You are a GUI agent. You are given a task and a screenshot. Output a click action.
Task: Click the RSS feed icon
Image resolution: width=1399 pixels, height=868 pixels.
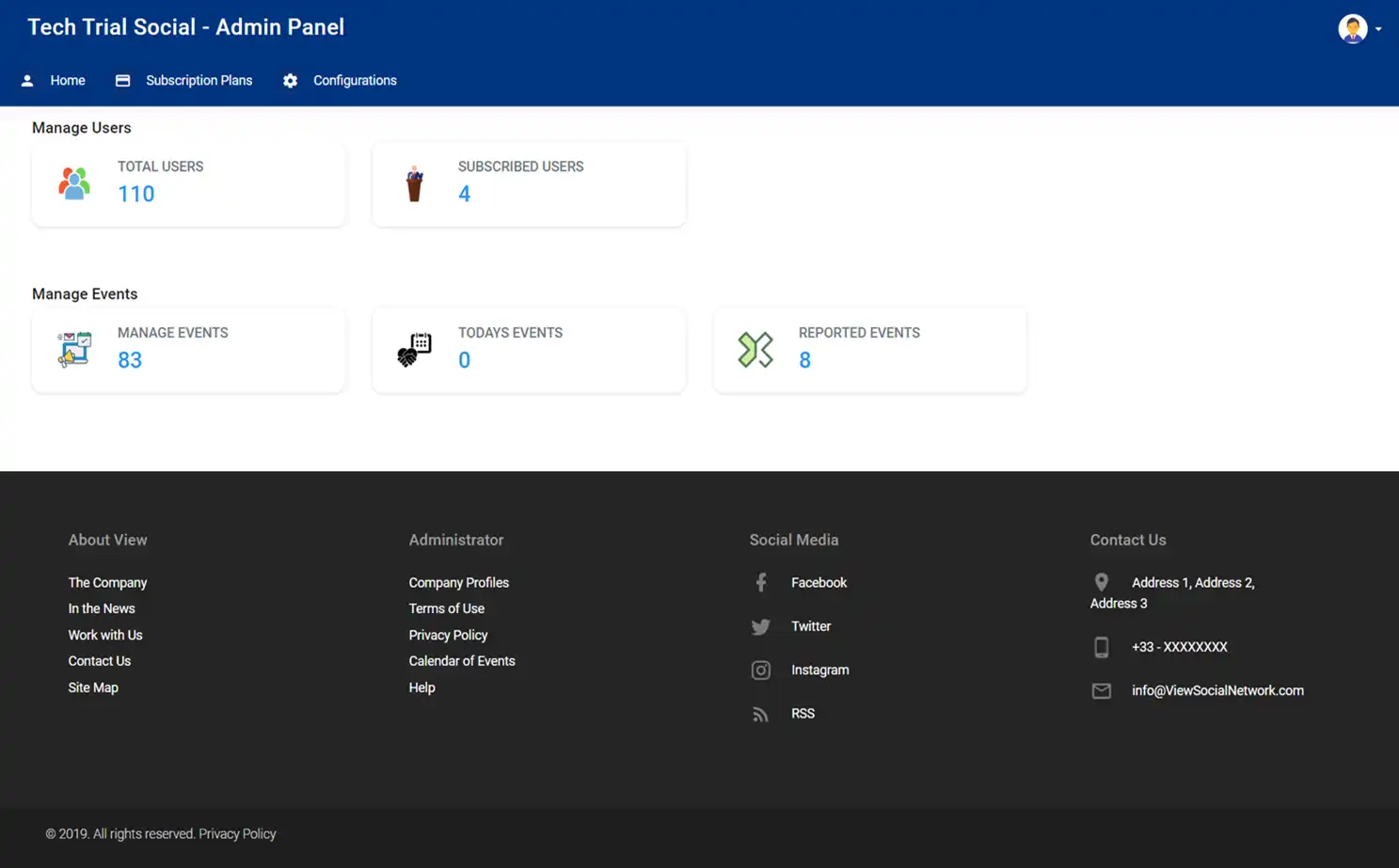pyautogui.click(x=760, y=714)
